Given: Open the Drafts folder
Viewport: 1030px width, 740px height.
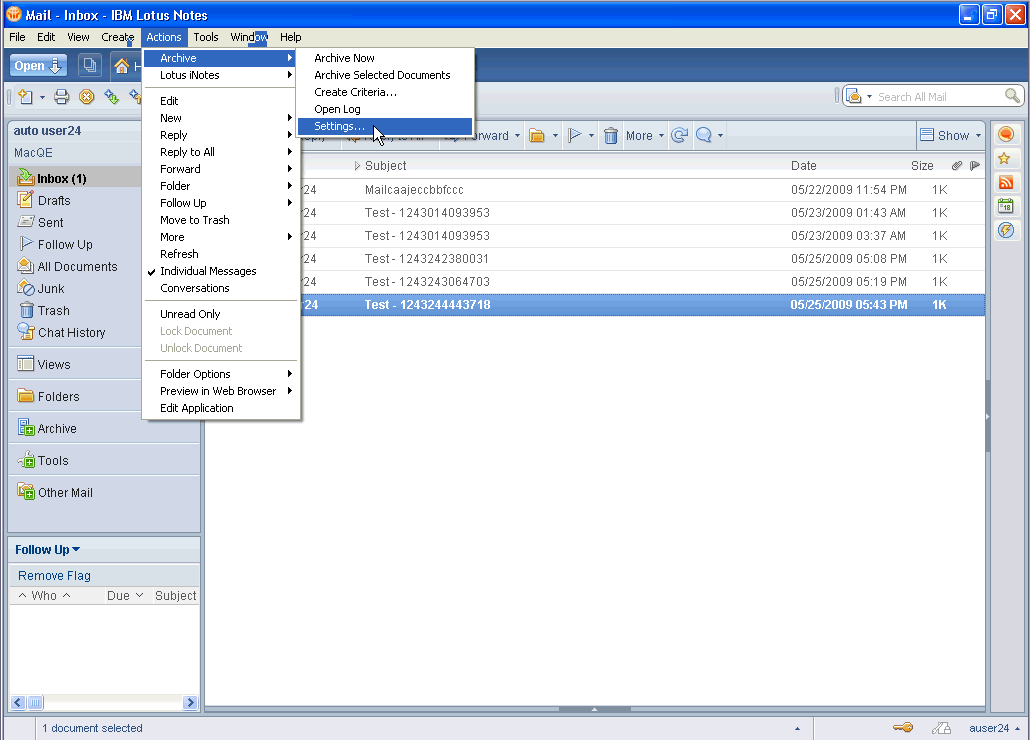Looking at the screenshot, I should 54,200.
